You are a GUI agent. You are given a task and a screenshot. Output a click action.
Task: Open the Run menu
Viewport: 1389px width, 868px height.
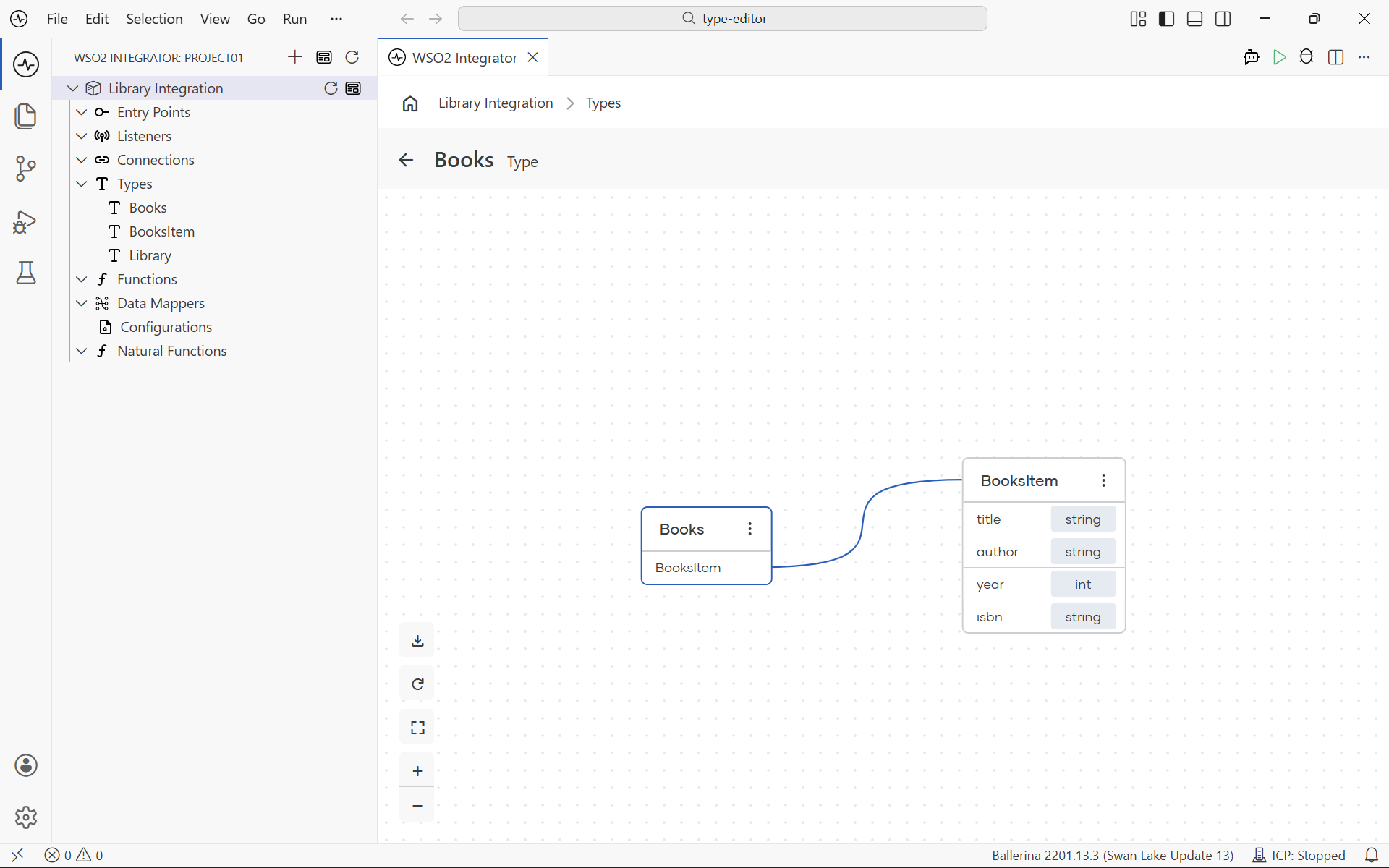294,19
